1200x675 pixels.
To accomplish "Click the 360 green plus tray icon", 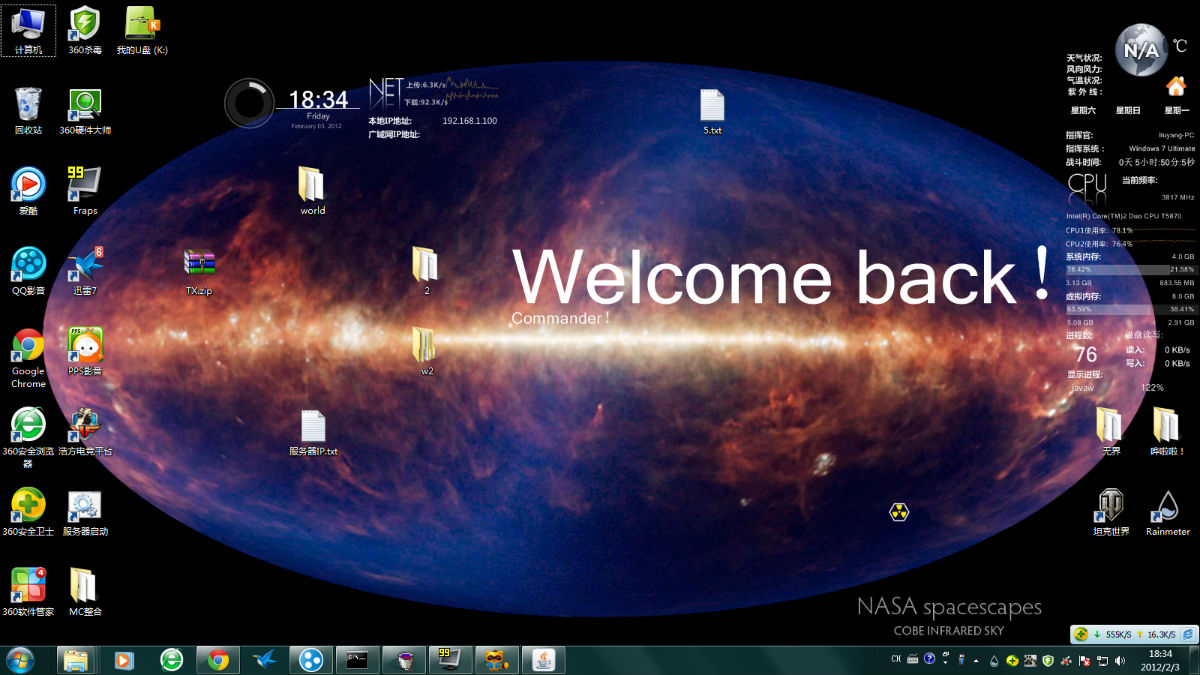I will tap(1013, 660).
